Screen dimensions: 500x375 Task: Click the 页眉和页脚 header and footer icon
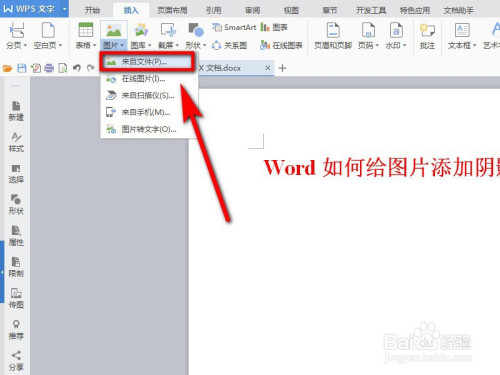coord(333,30)
